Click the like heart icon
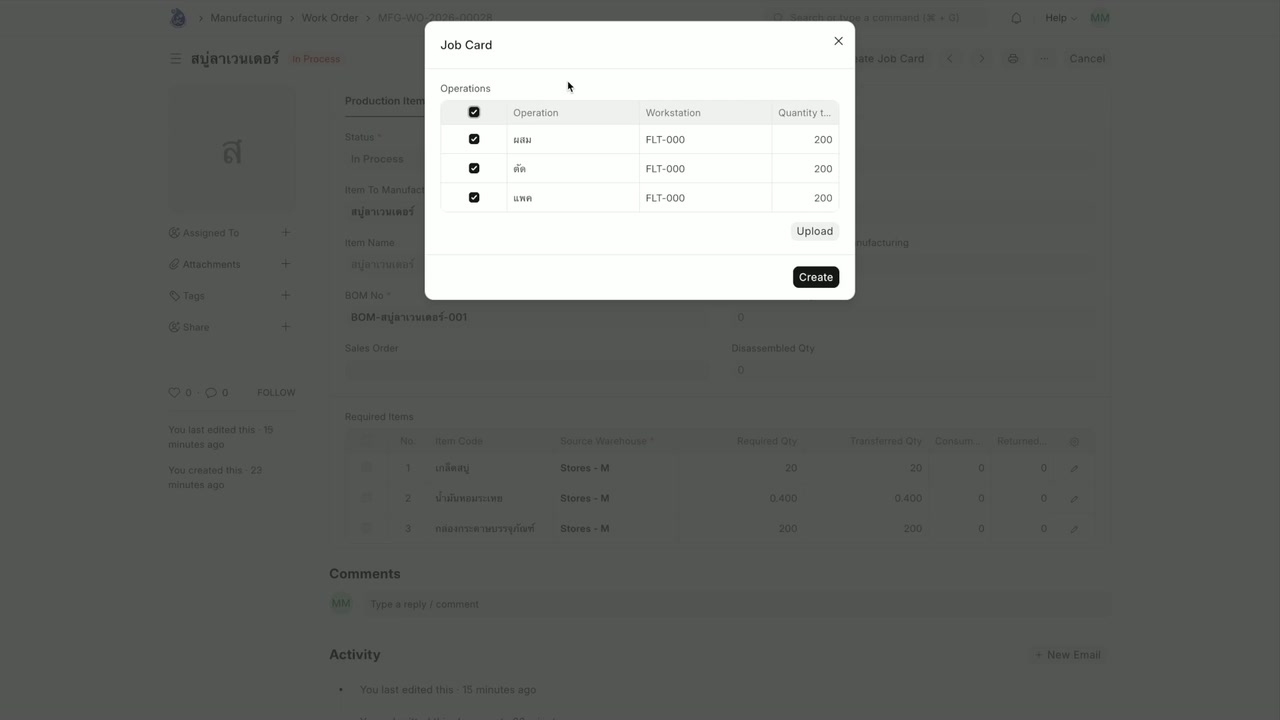1280x720 pixels. point(174,393)
